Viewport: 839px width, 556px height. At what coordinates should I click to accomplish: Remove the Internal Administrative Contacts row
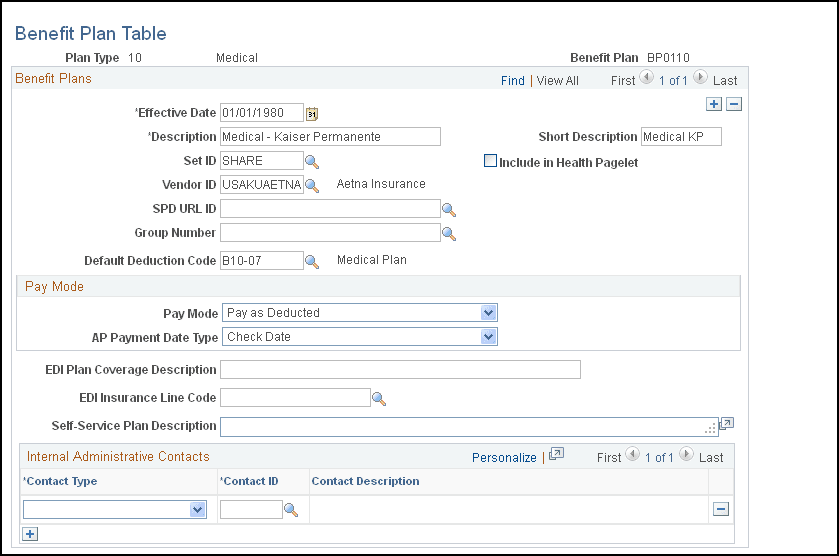click(x=721, y=509)
